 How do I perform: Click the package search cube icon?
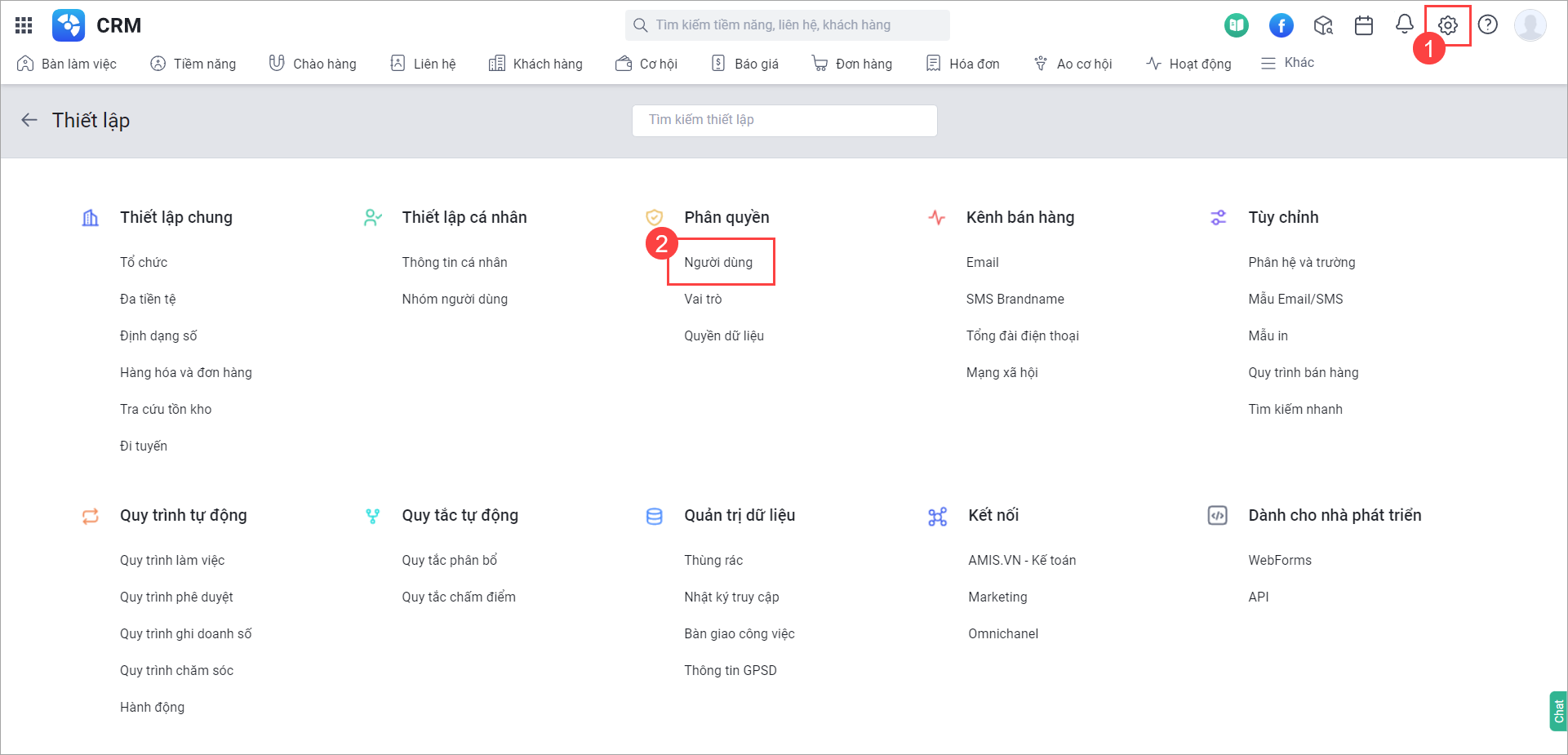click(1323, 25)
